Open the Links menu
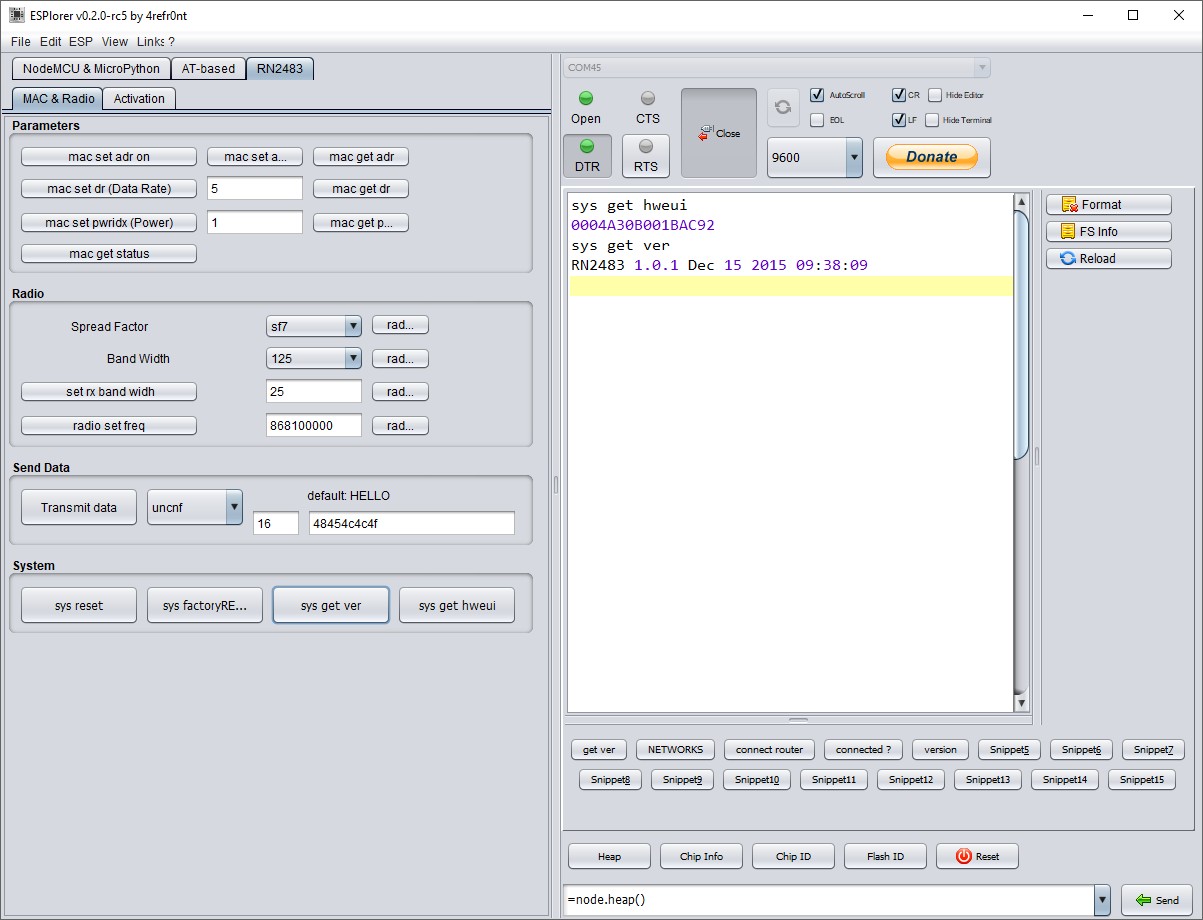Viewport: 1203px width, 920px height. (x=151, y=41)
